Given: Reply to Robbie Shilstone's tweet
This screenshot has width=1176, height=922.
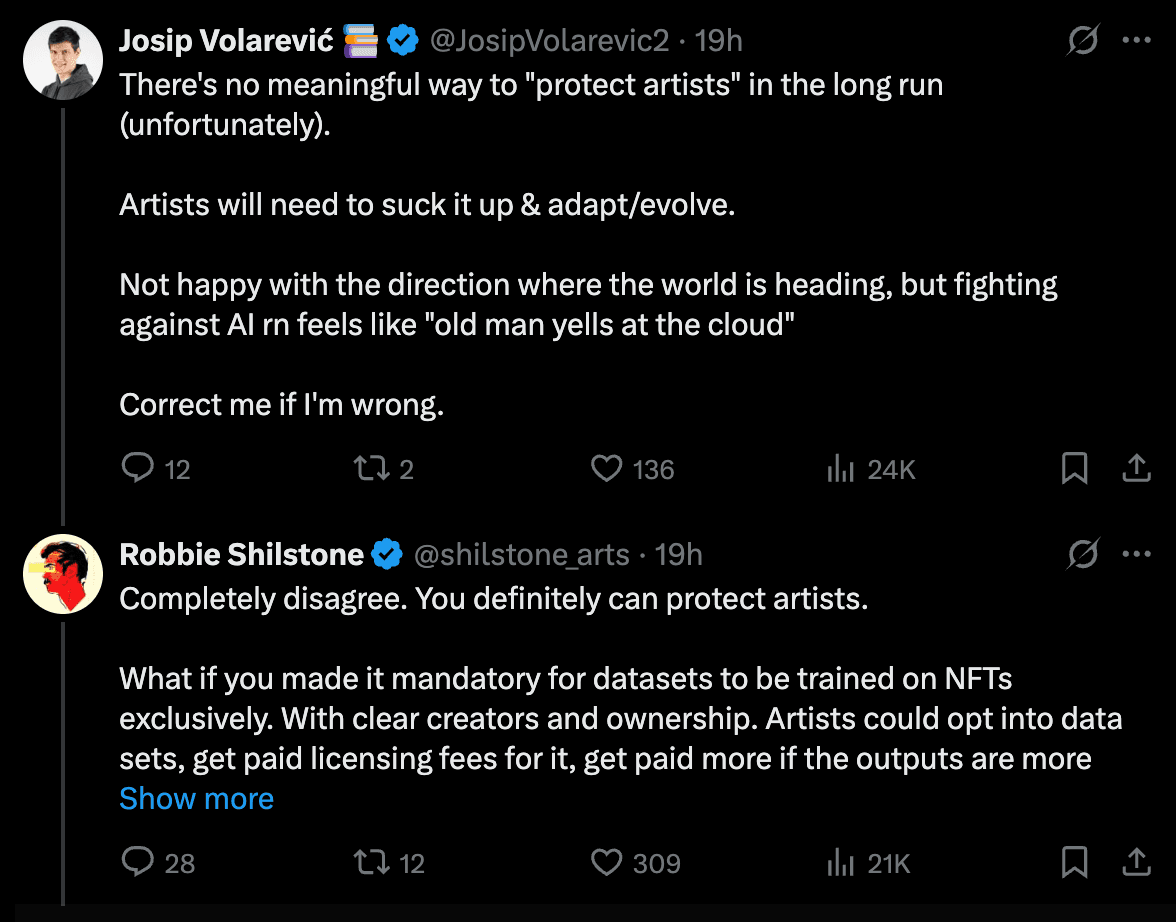Looking at the screenshot, I should coord(136,862).
